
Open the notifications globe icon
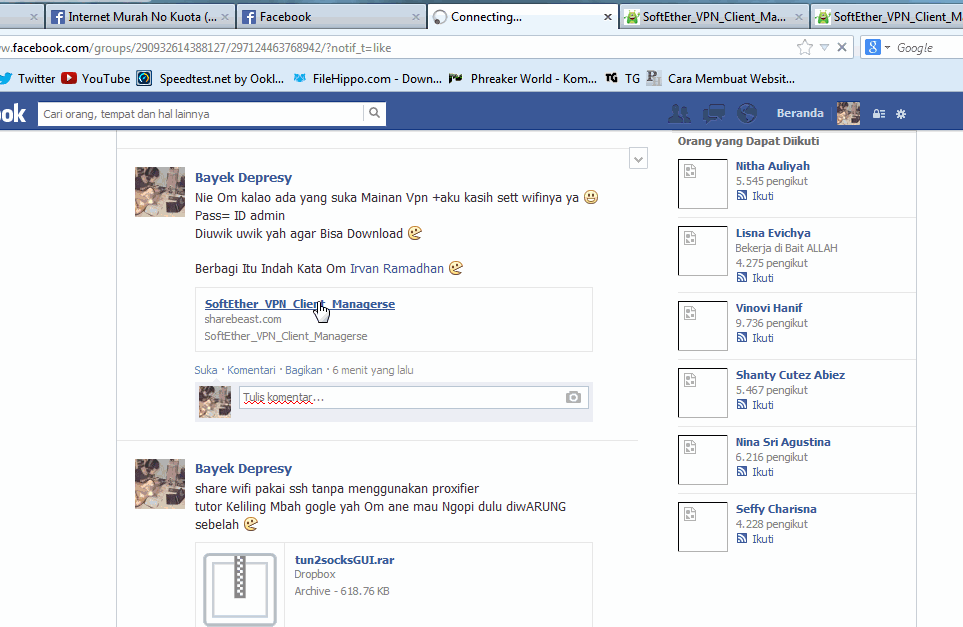[x=747, y=114]
